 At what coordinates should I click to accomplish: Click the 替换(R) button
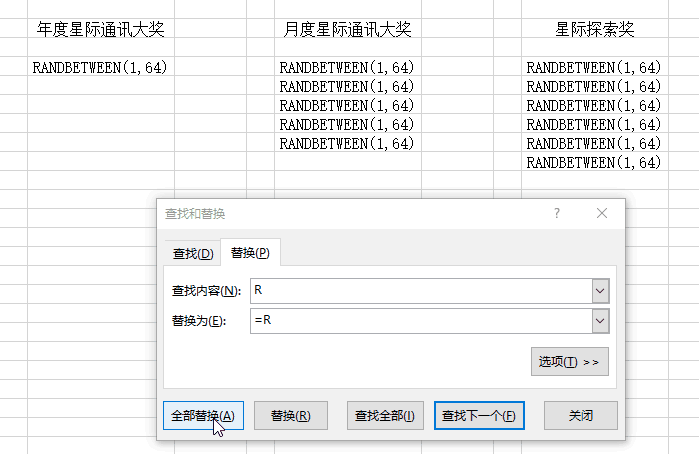[291, 416]
